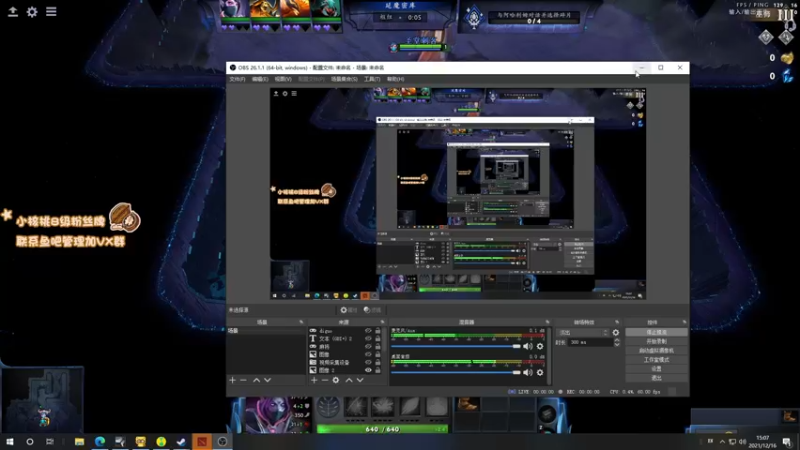Open 桌面音频 channel gear settings

click(540, 372)
